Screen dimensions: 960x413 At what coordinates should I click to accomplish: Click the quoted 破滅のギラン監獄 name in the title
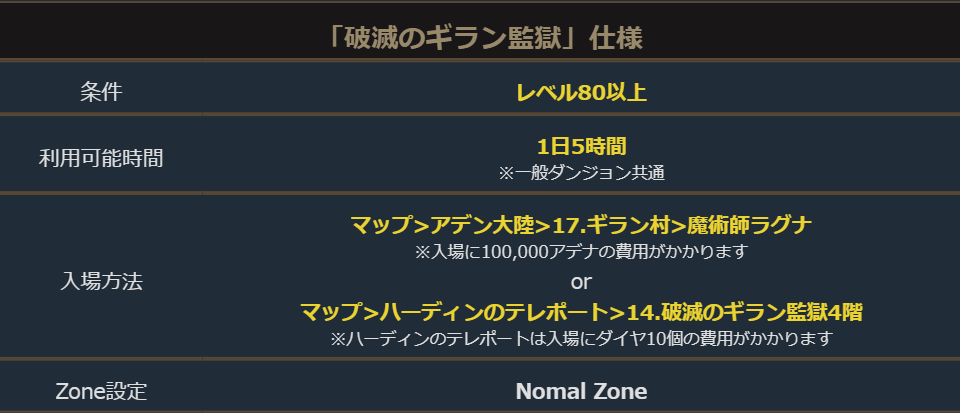coord(454,38)
